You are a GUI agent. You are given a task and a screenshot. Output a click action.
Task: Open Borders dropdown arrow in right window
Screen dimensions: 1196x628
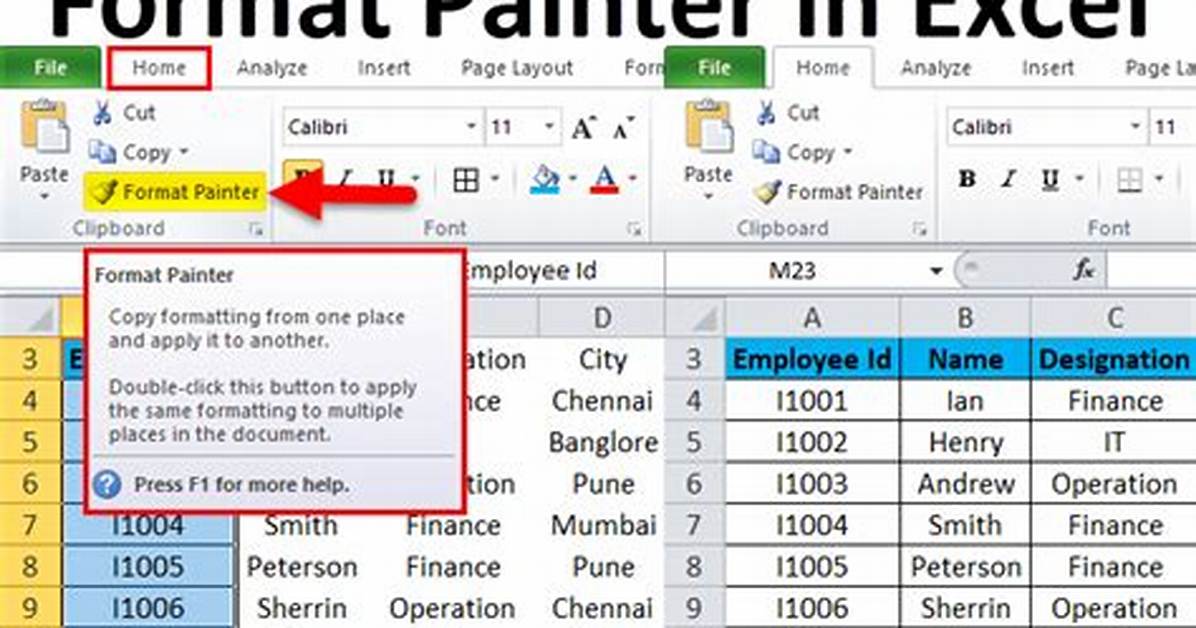click(x=1158, y=180)
